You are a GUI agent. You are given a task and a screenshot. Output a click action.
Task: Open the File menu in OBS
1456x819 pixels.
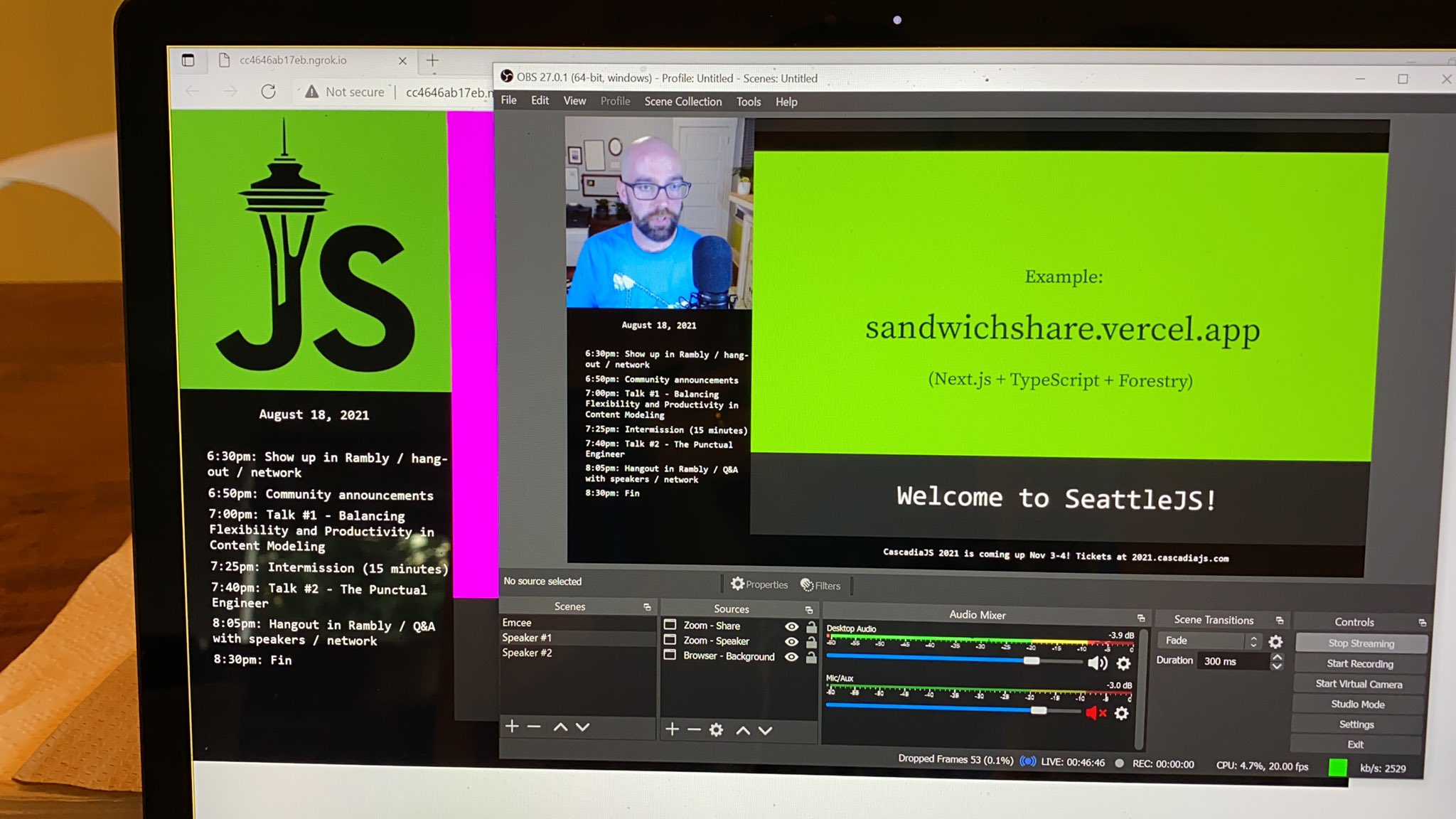(509, 100)
